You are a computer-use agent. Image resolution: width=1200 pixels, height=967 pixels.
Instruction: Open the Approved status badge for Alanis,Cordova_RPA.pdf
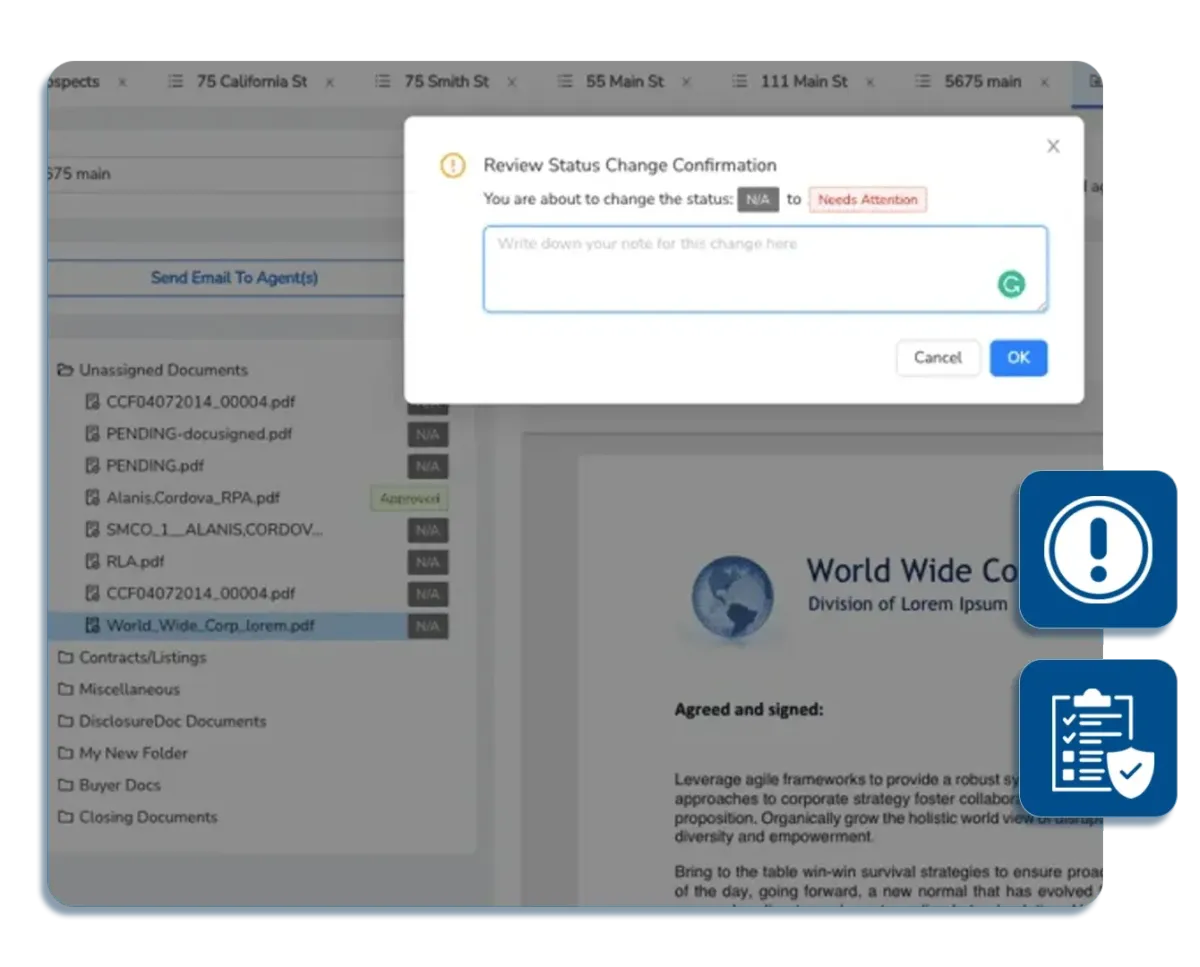(409, 498)
